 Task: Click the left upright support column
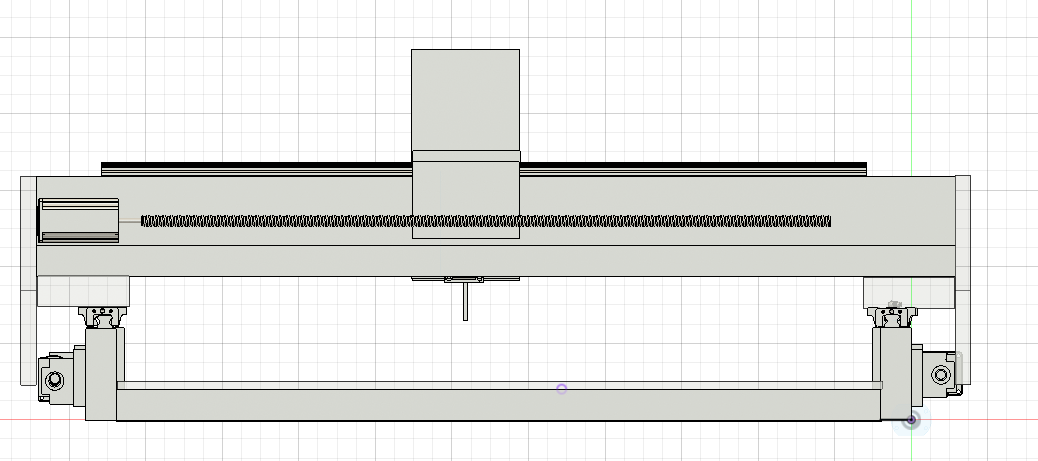click(x=101, y=375)
